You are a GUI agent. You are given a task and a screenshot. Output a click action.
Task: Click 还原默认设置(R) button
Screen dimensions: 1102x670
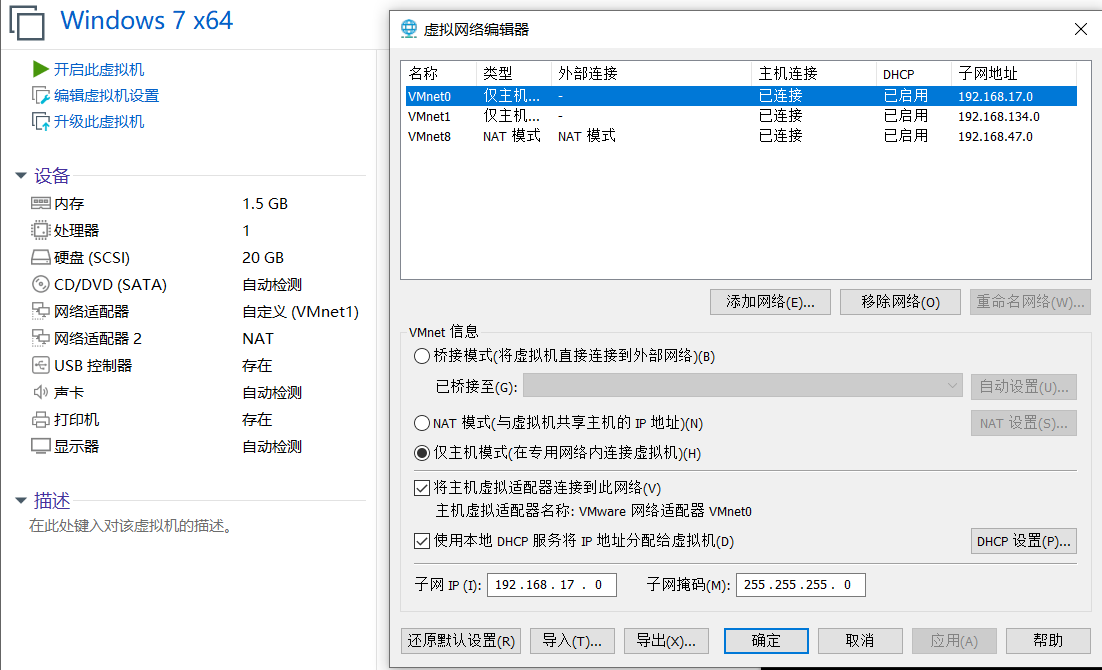point(461,641)
